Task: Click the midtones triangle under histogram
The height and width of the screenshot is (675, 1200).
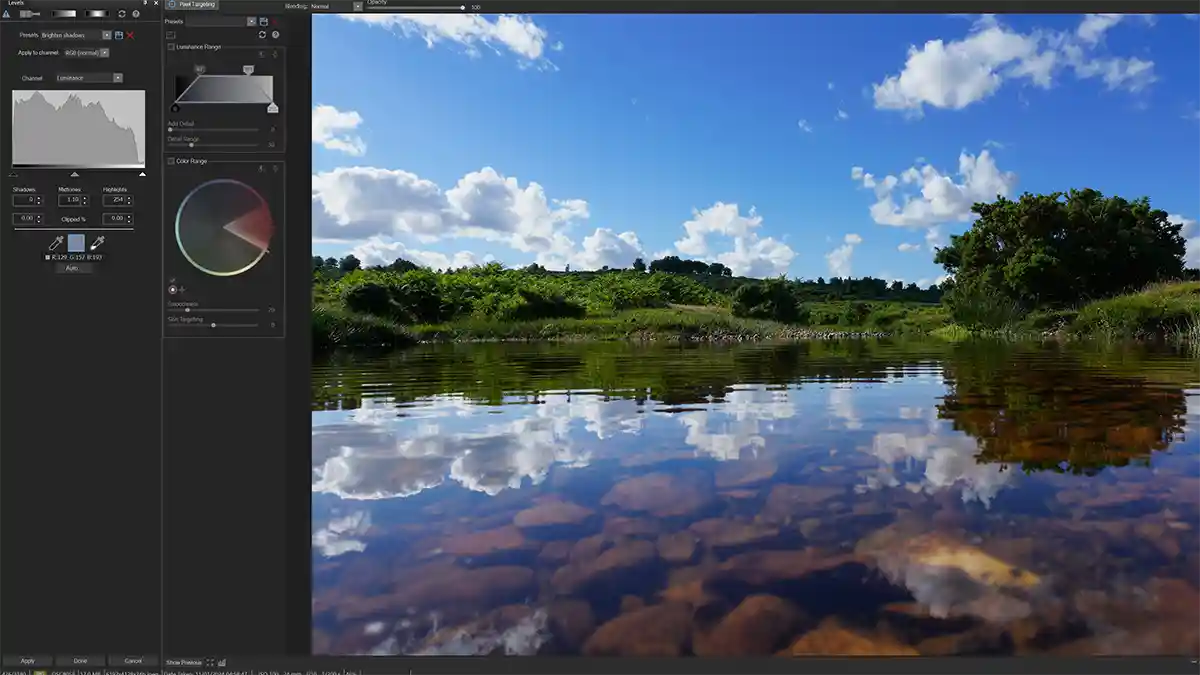Action: (x=75, y=174)
